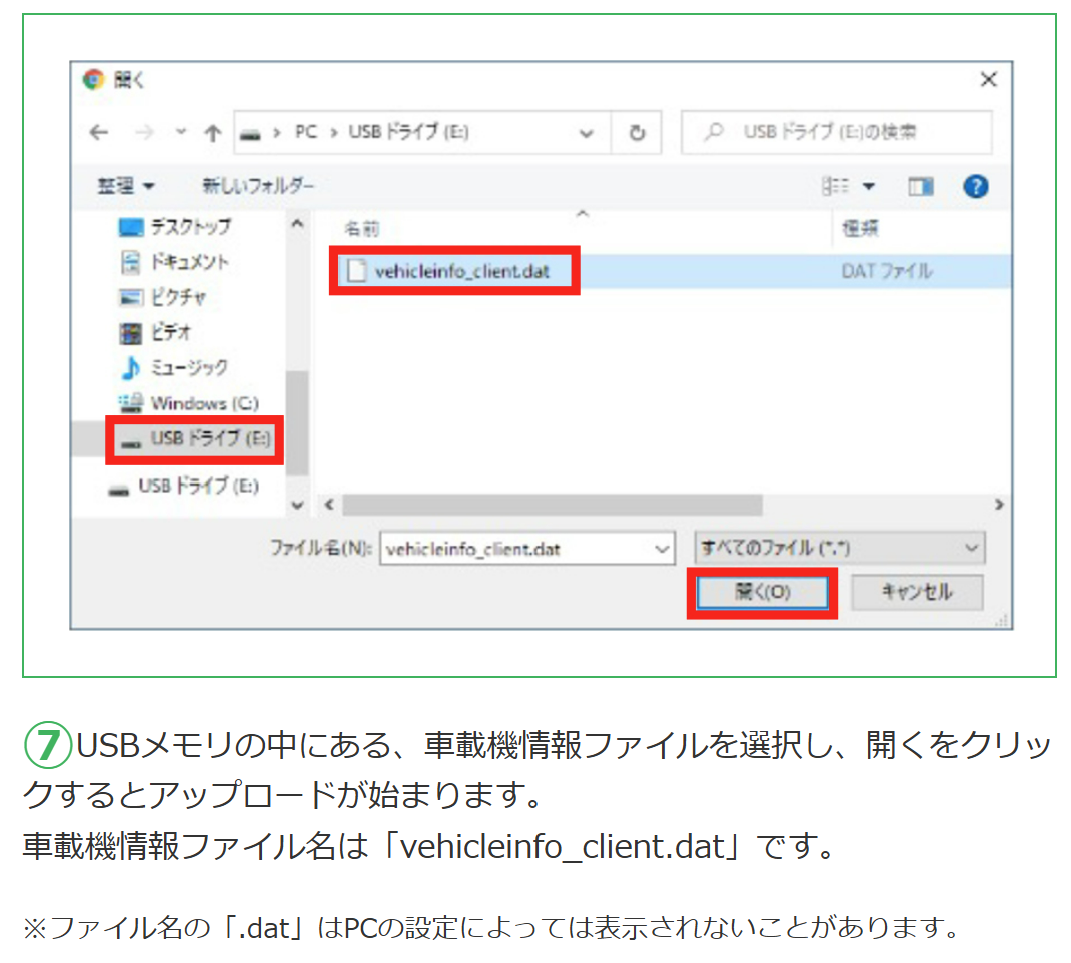Image resolution: width=1071 pixels, height=963 pixels.
Task: Expand the file name combo box
Action: coord(662,548)
